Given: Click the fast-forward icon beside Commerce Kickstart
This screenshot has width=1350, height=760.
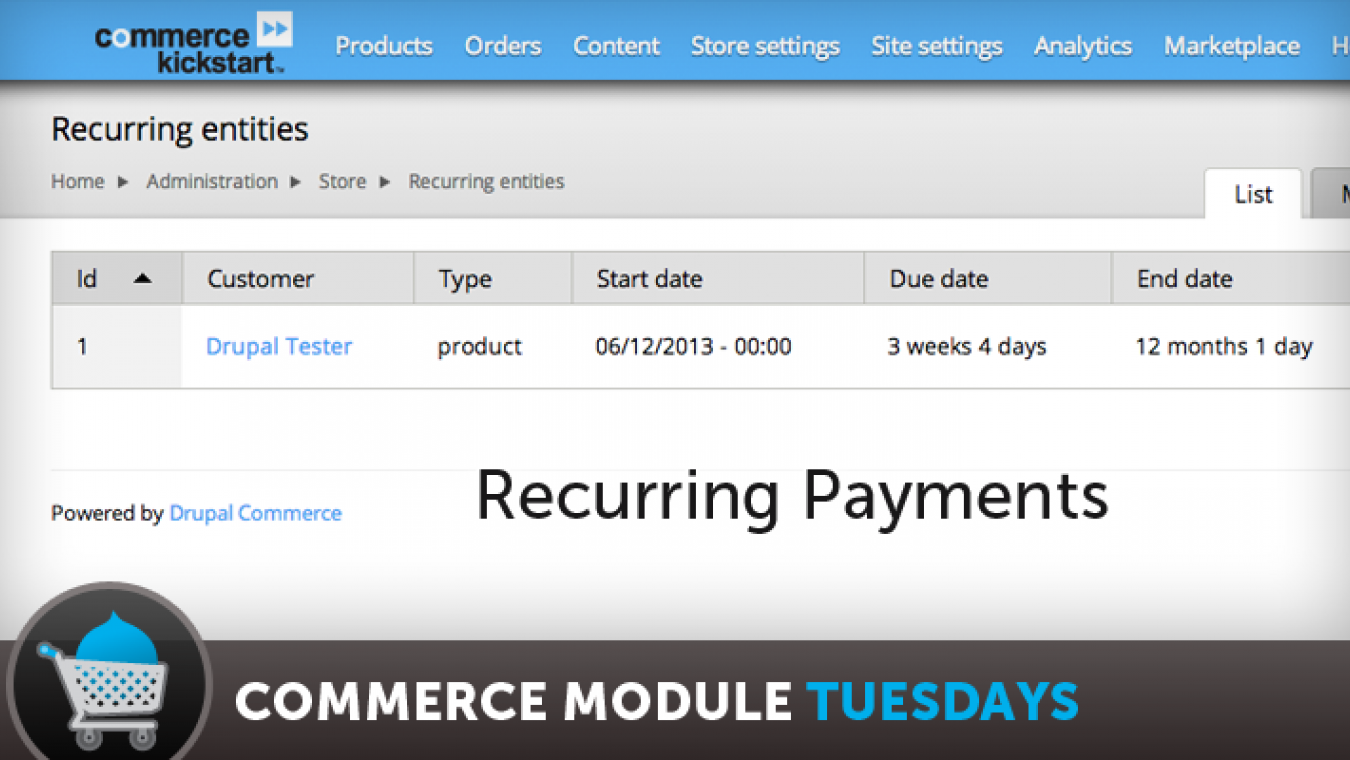Looking at the screenshot, I should [x=275, y=28].
